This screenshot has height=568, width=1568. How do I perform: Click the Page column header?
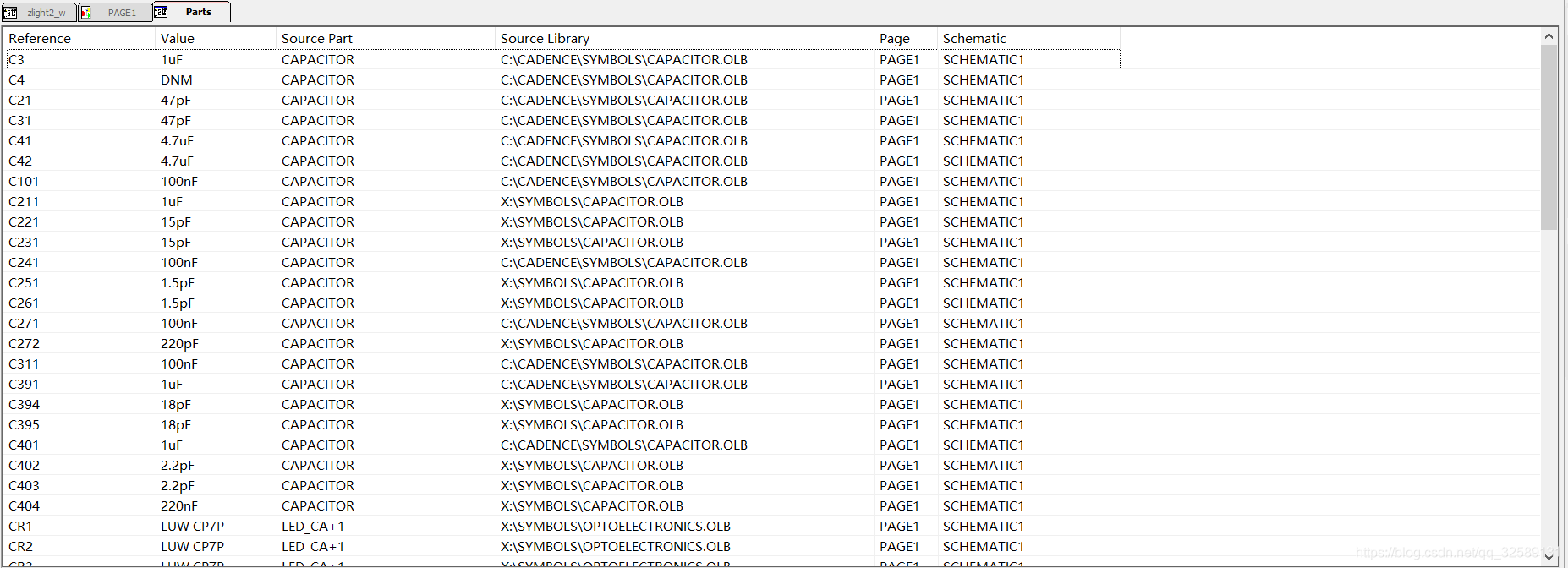click(895, 39)
